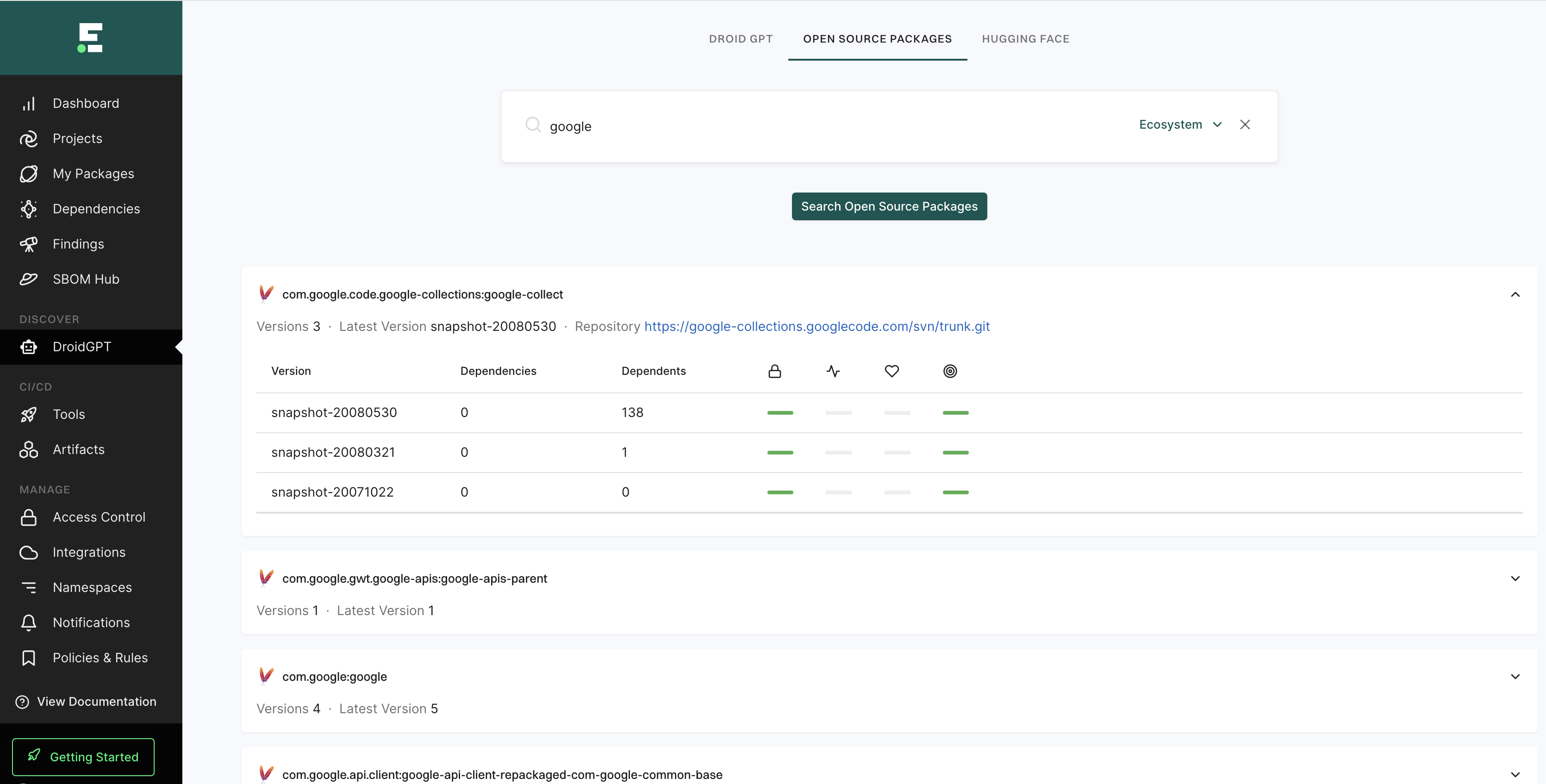Click the Dependents column header
This screenshot has height=784, width=1546.
(x=654, y=371)
